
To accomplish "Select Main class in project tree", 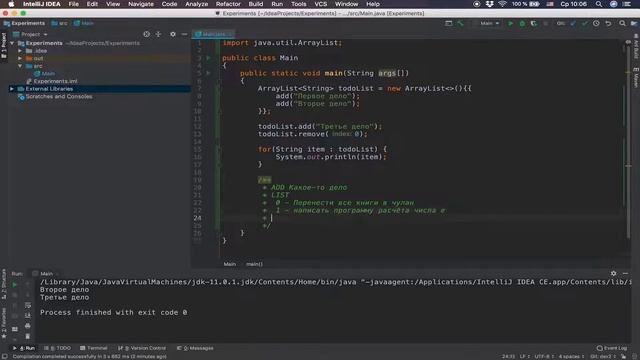I will 44,74.
